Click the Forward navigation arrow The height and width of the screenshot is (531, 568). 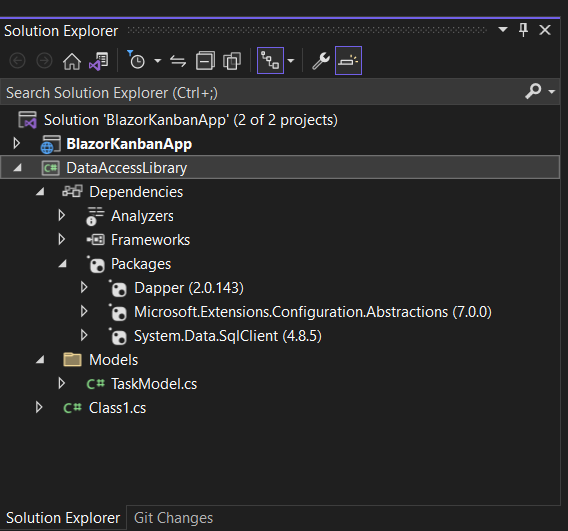44,61
